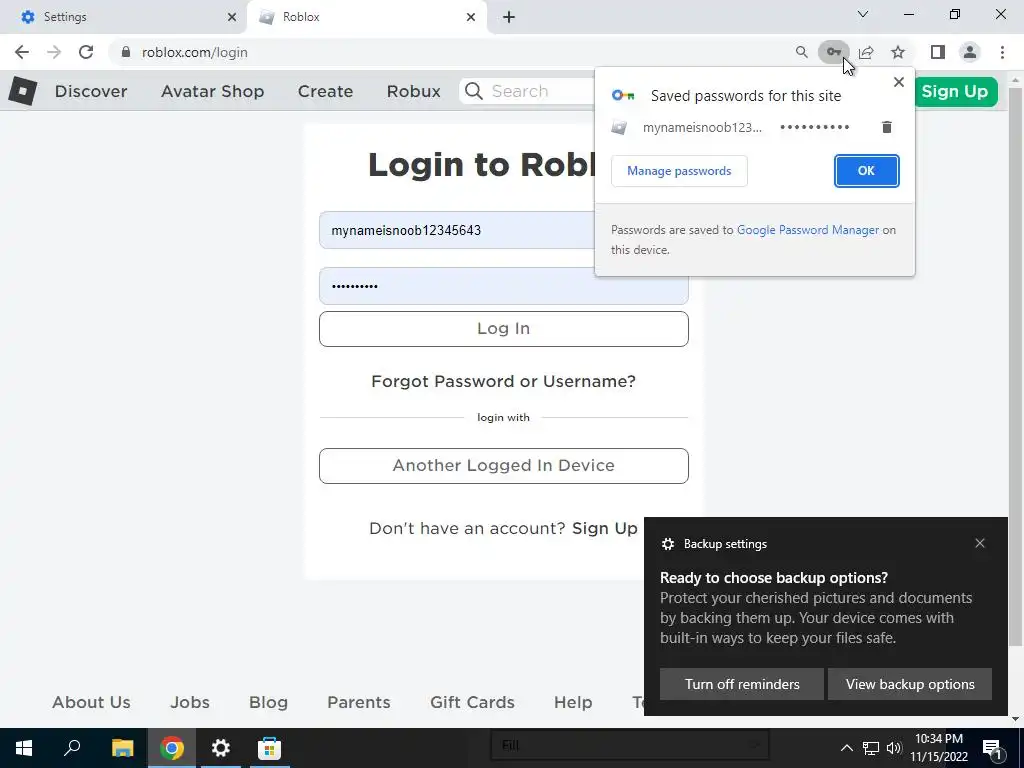
Task: Click the volume speaker icon
Action: coord(894,748)
